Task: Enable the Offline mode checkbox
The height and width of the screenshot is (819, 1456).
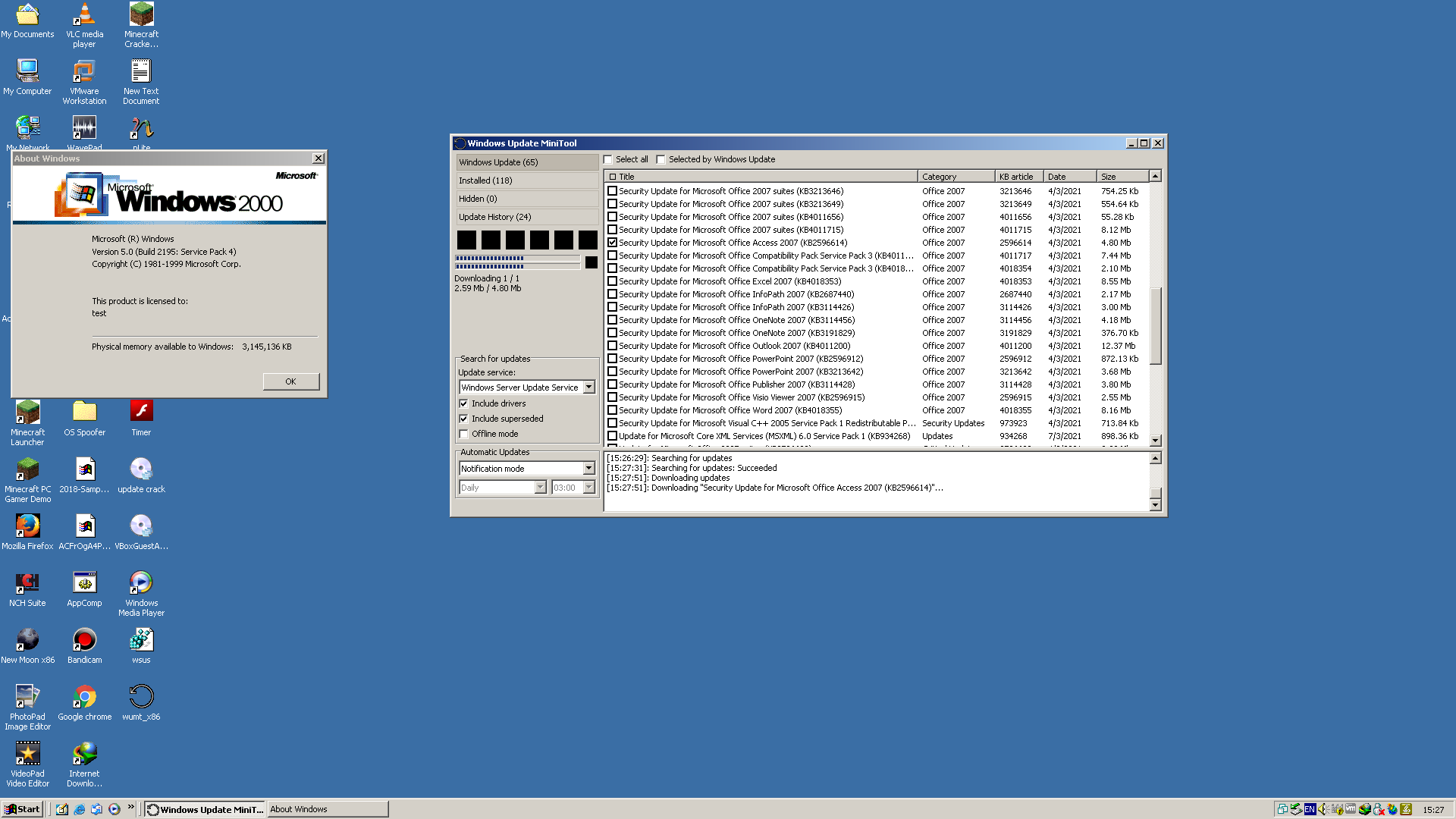Action: click(463, 434)
